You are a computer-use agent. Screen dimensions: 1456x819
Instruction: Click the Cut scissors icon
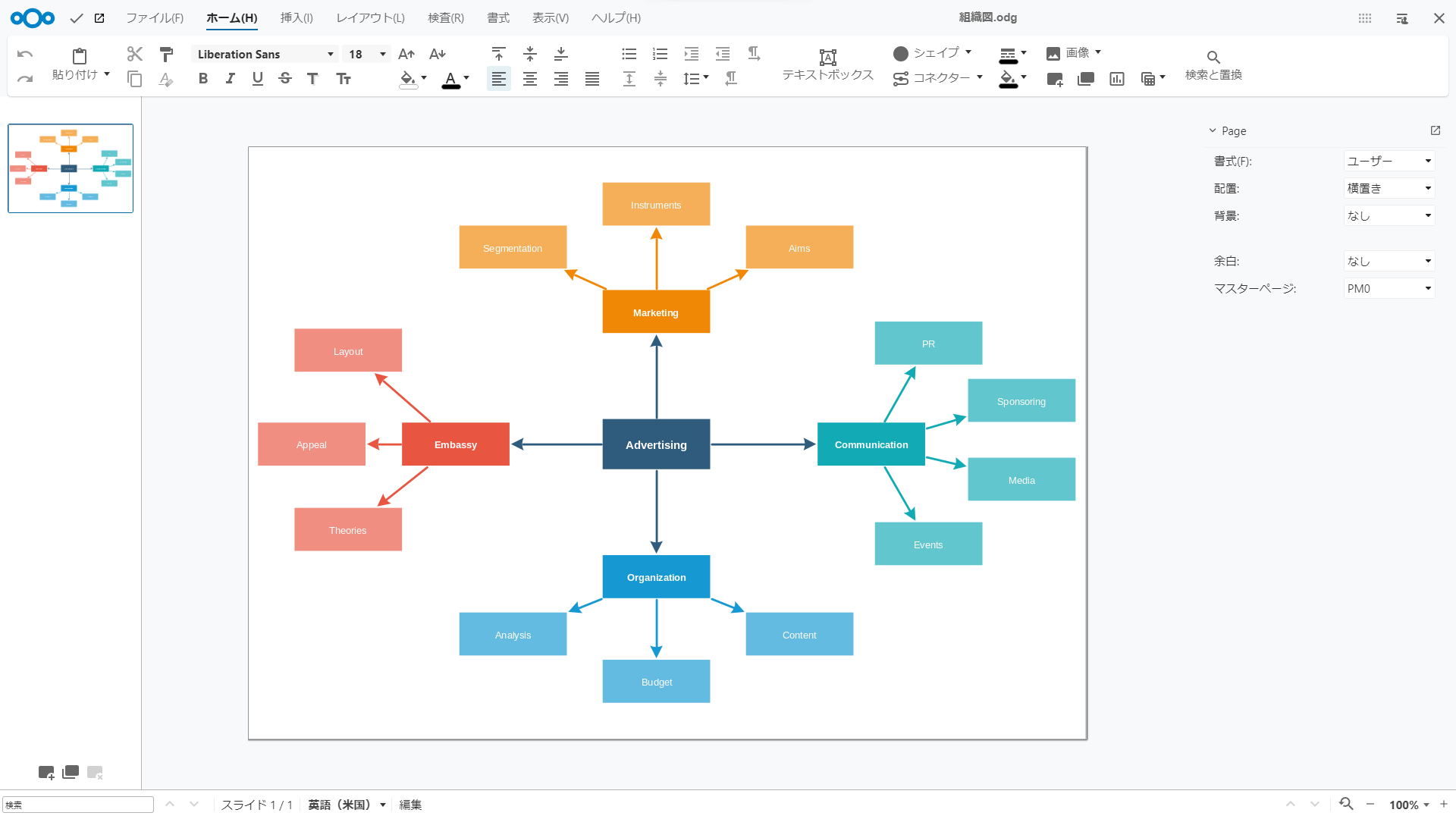click(x=134, y=54)
